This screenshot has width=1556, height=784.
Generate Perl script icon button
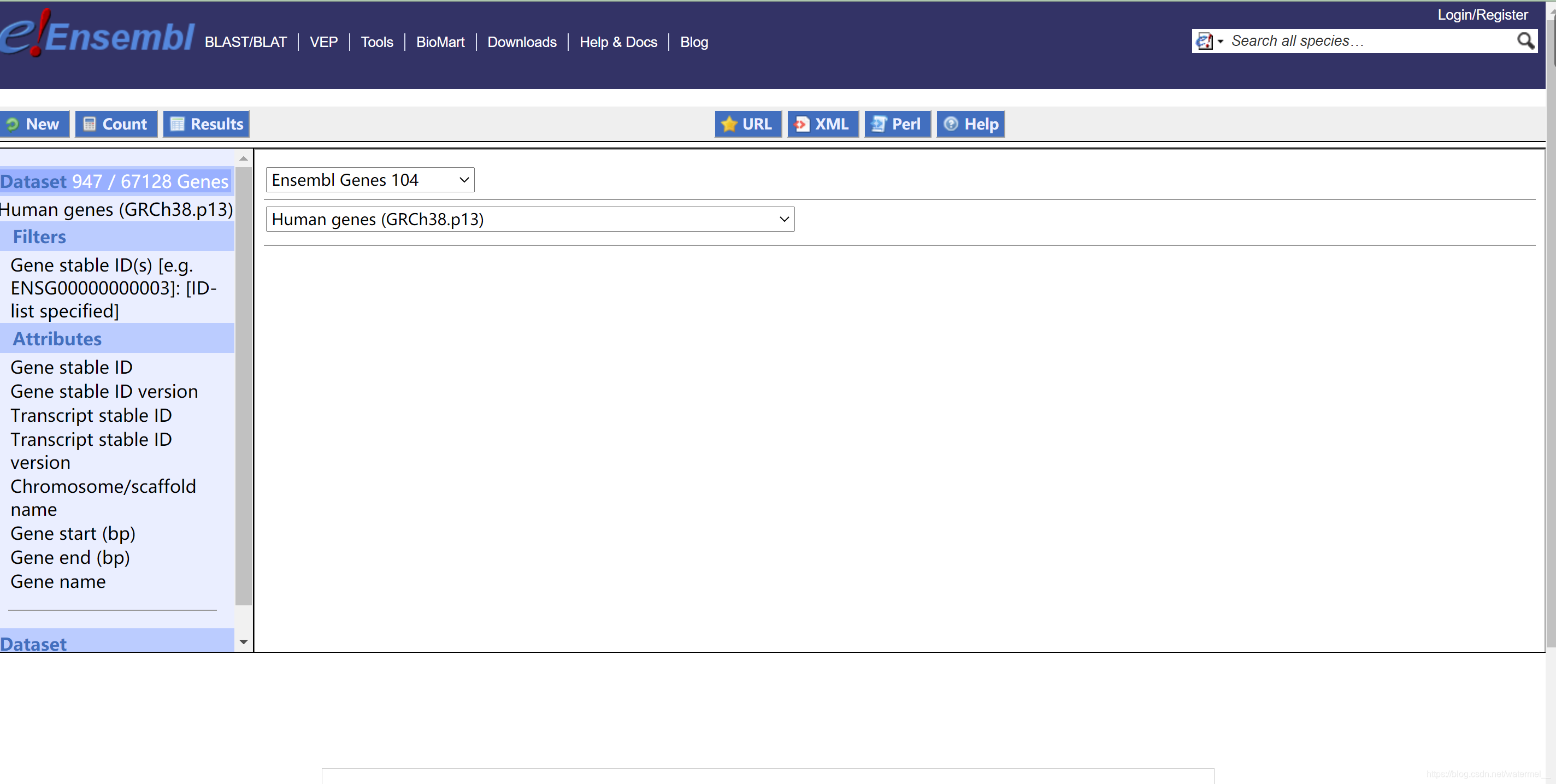[x=897, y=124]
